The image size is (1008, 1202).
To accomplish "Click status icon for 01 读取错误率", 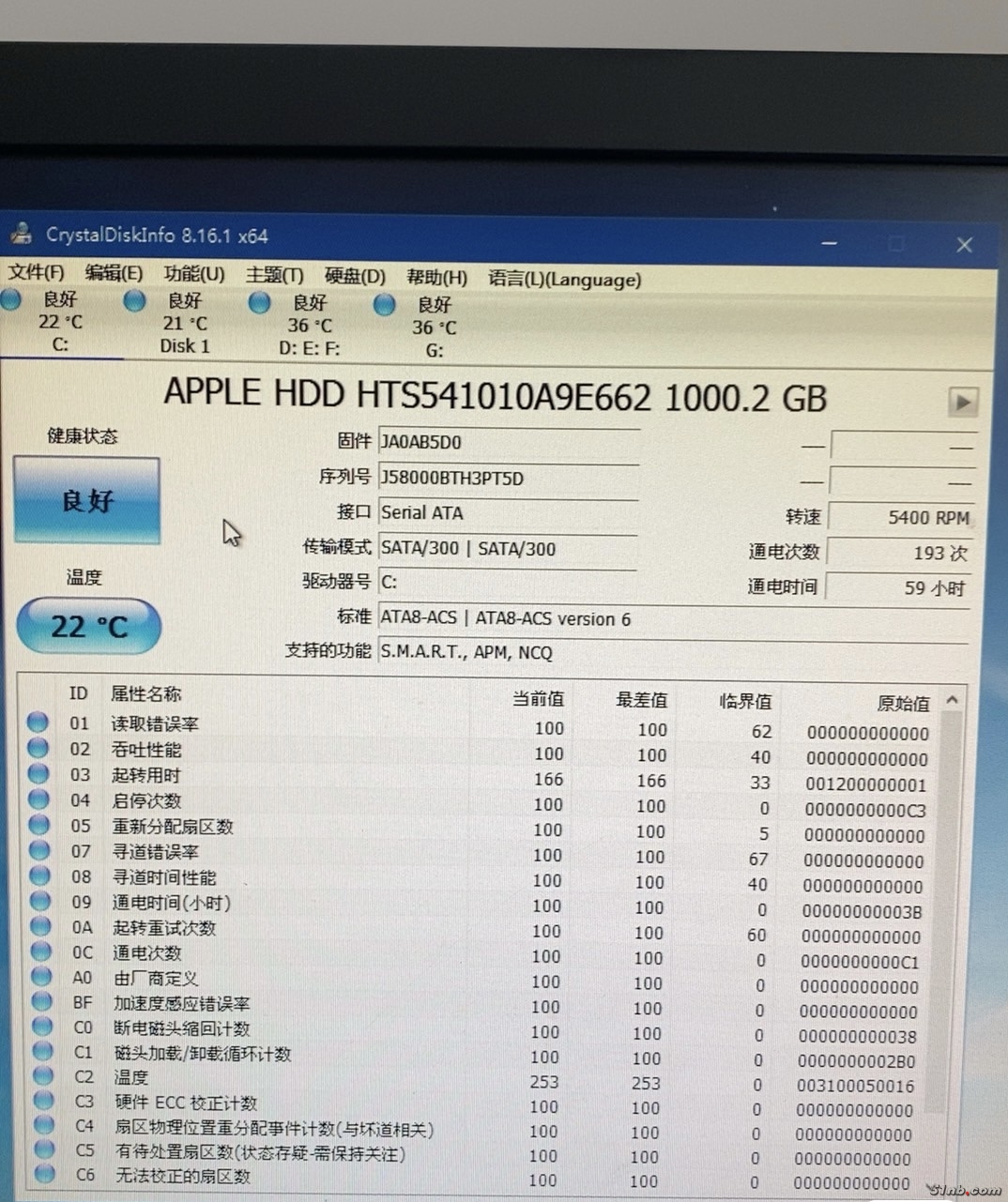I will pos(38,723).
